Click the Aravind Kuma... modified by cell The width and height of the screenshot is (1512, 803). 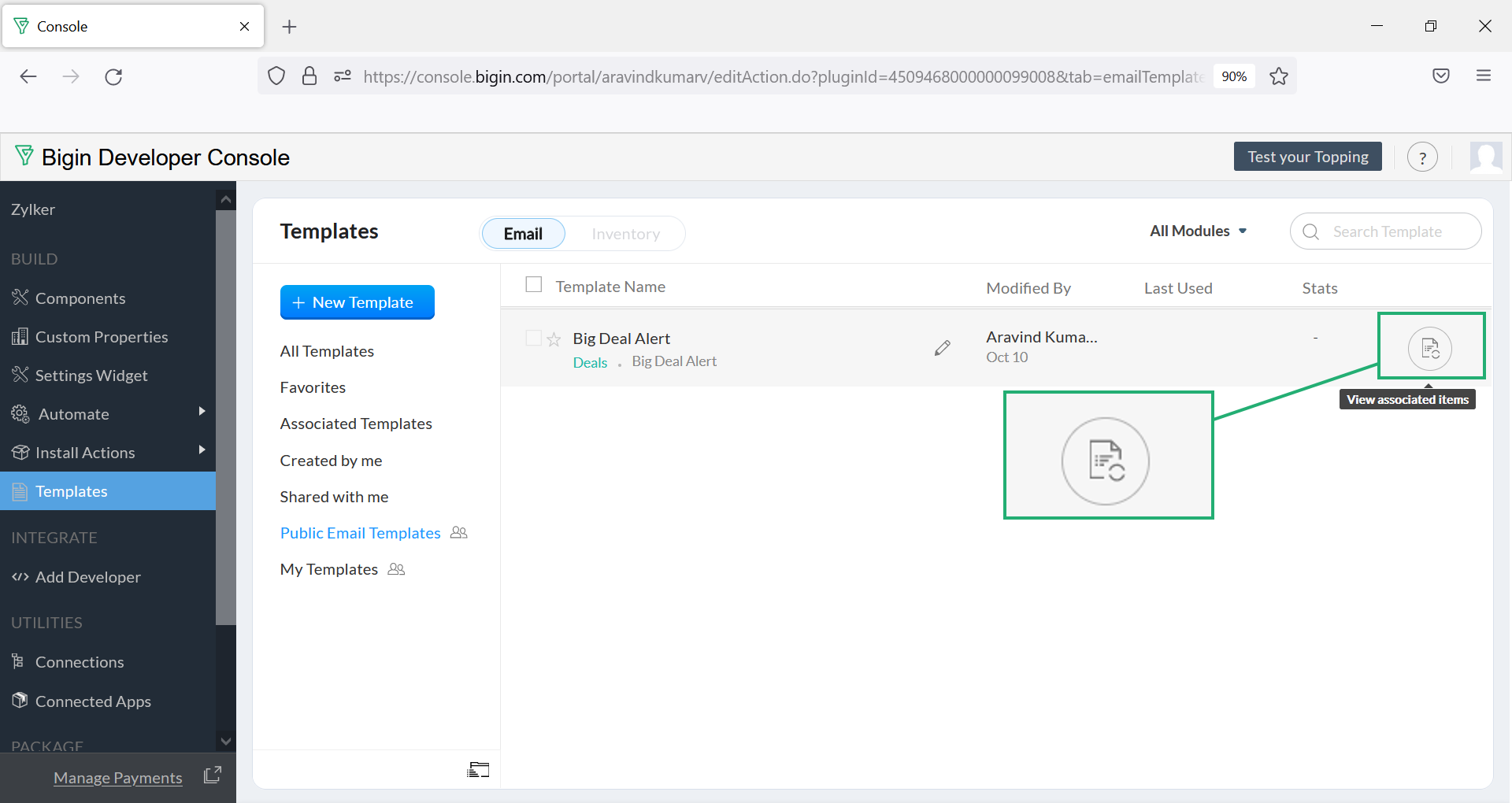[x=1042, y=337]
